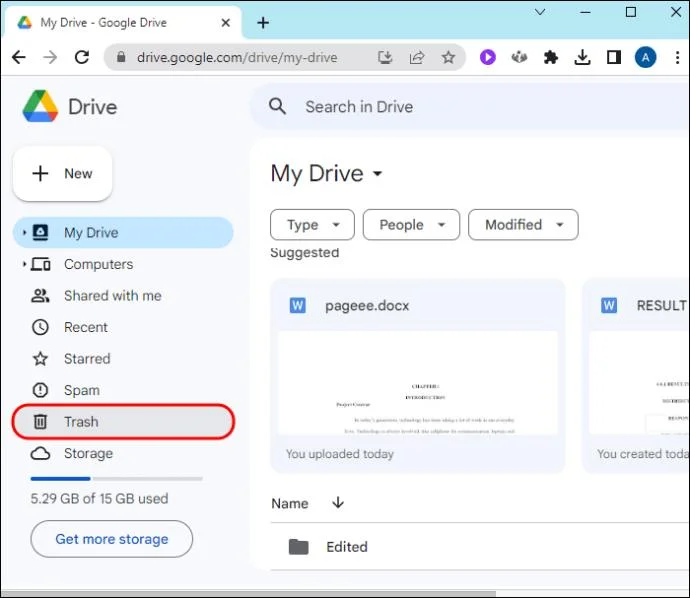690x598 pixels.
Task: Click the share page icon in address bar
Action: coord(416,57)
